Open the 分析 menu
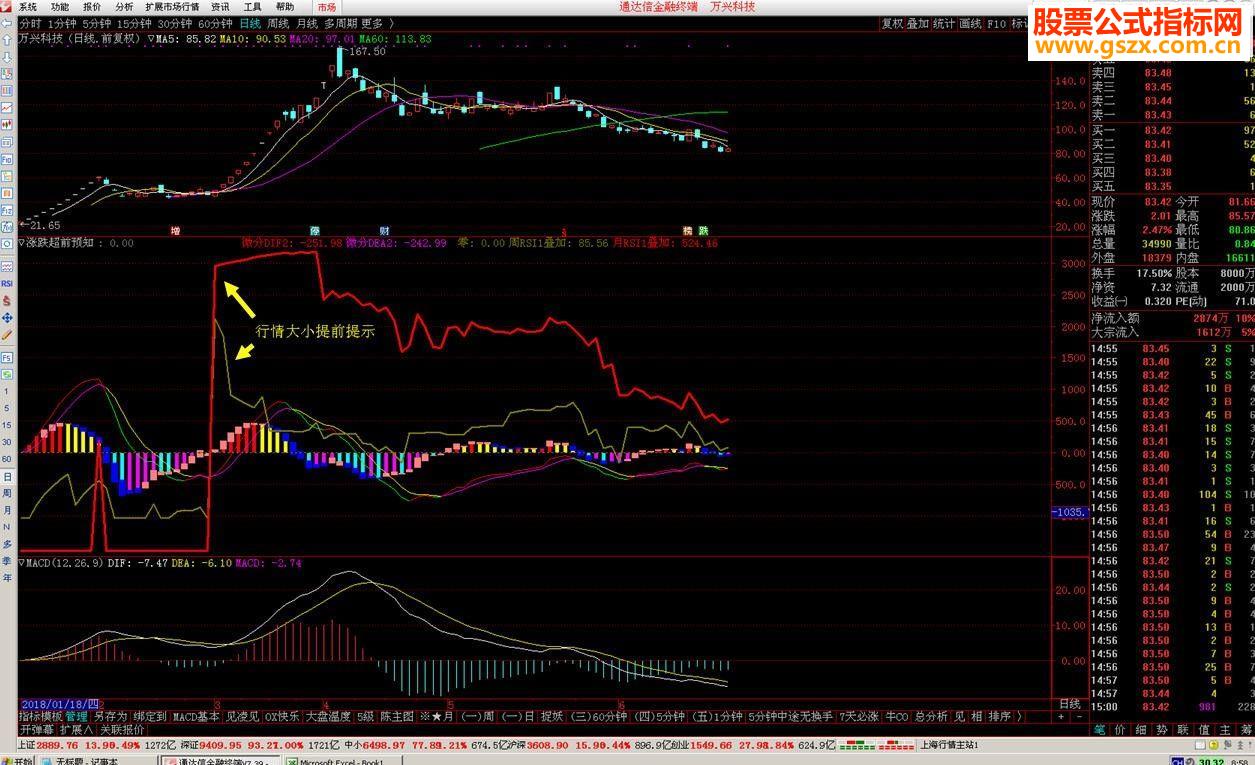The height and width of the screenshot is (765, 1255). coord(124,7)
